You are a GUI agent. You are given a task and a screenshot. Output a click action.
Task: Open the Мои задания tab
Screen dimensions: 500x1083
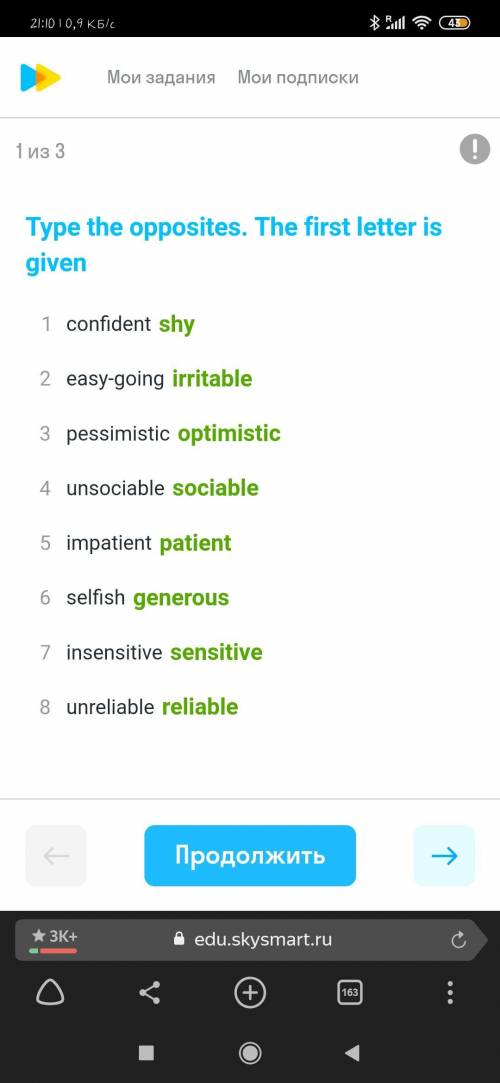161,77
